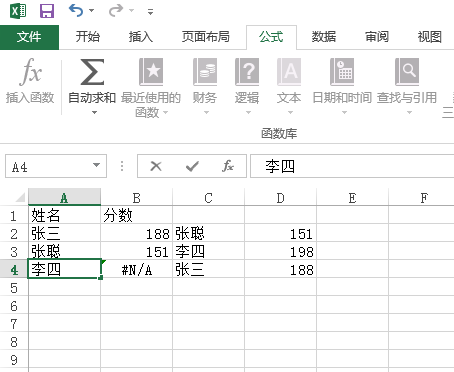
Task: Select the 公式 tab
Action: click(x=271, y=37)
